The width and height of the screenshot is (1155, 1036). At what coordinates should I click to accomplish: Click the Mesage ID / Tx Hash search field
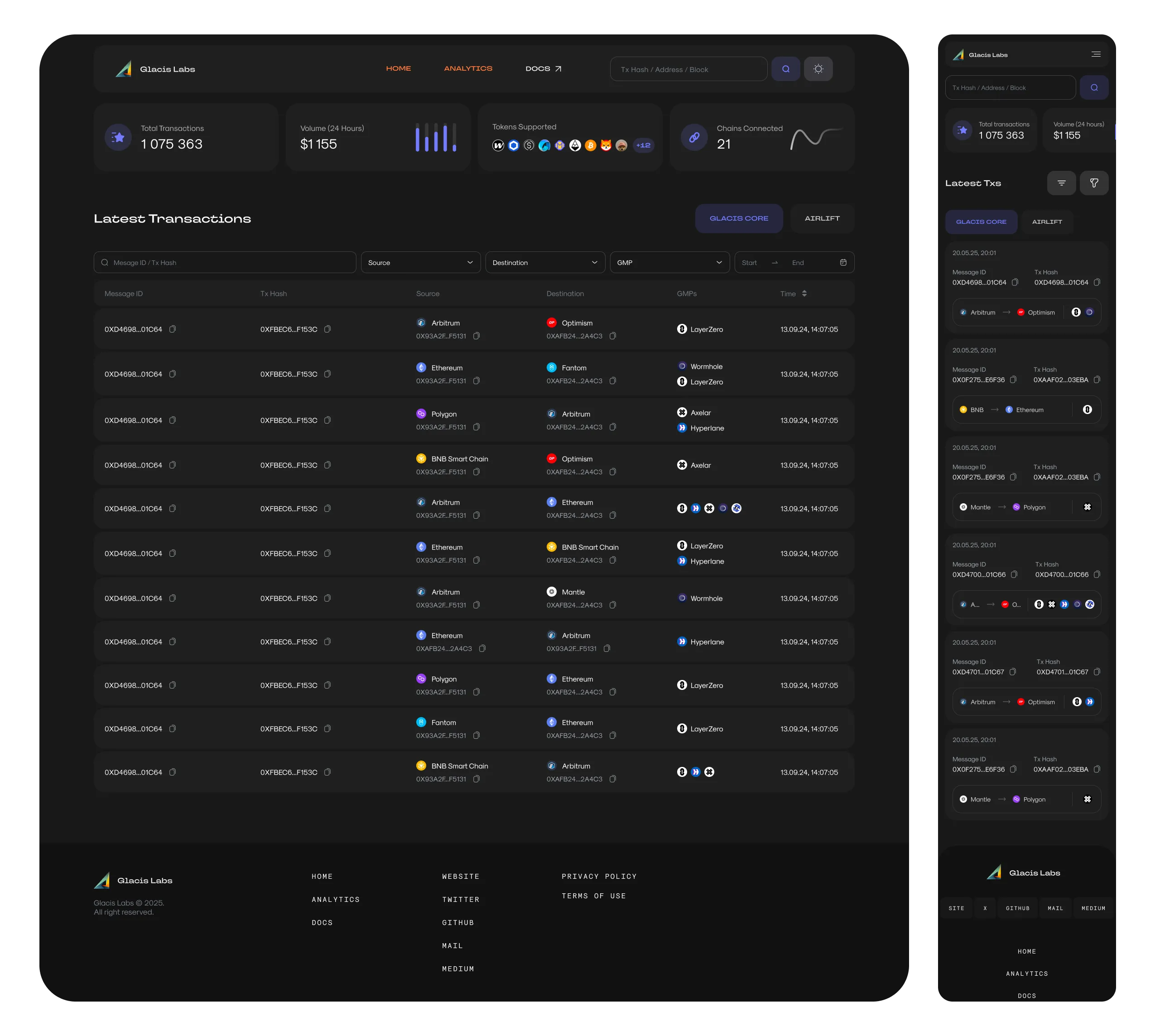click(224, 262)
